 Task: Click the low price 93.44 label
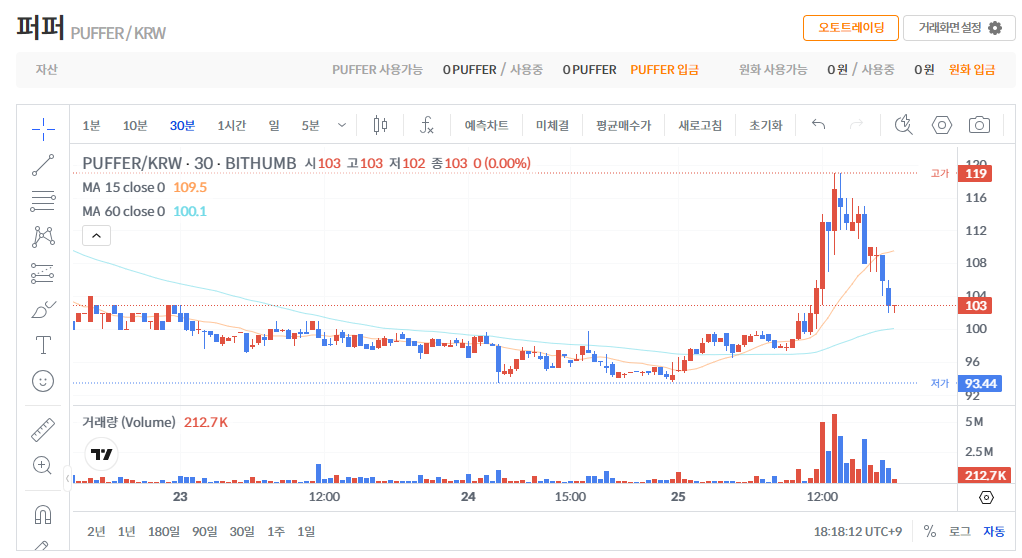pyautogui.click(x=980, y=383)
